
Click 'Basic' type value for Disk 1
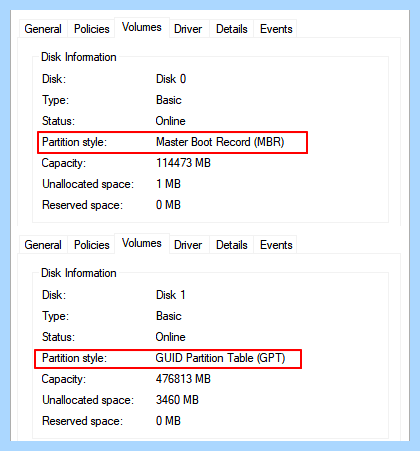tap(169, 316)
